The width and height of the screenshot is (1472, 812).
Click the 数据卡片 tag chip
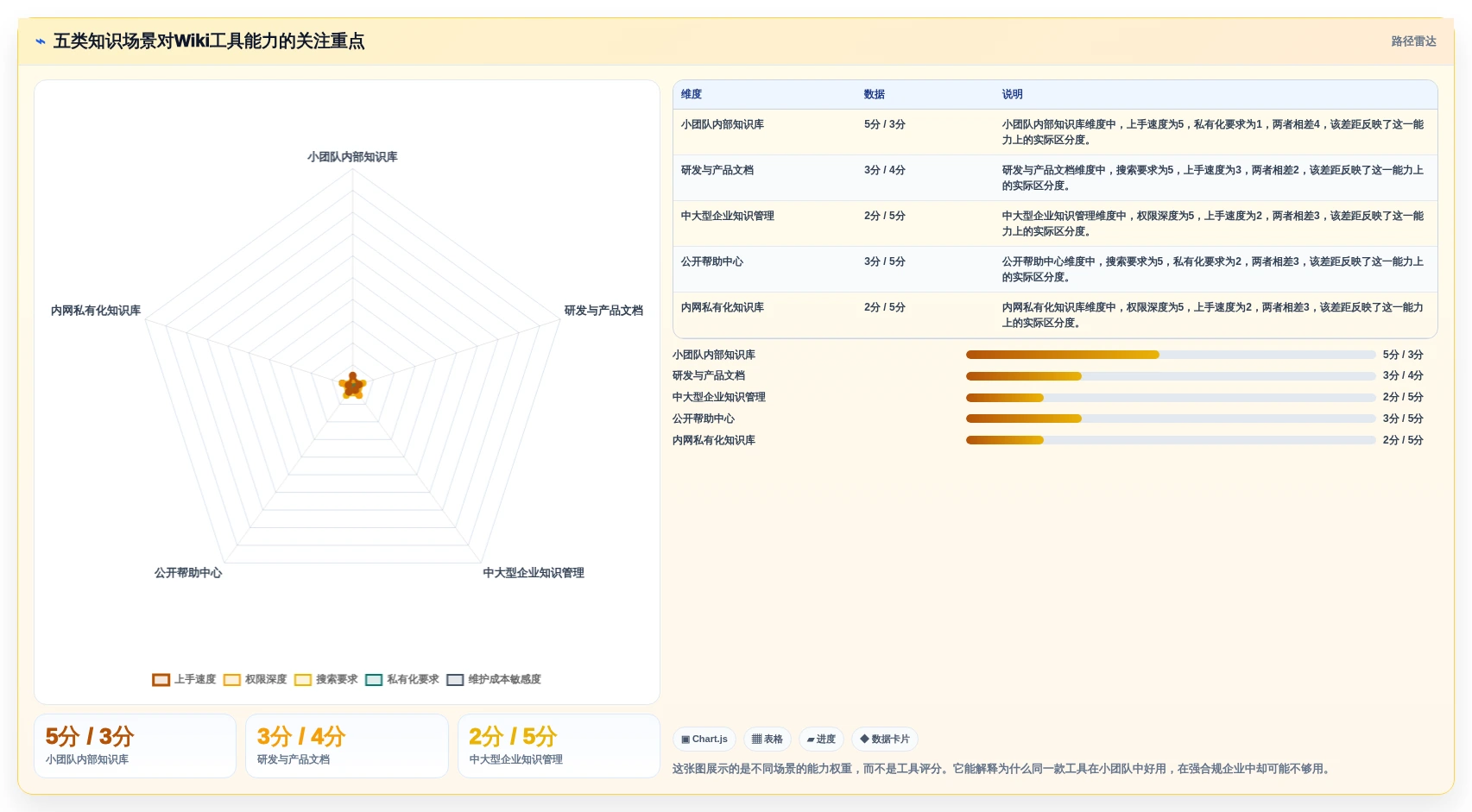pos(885,740)
